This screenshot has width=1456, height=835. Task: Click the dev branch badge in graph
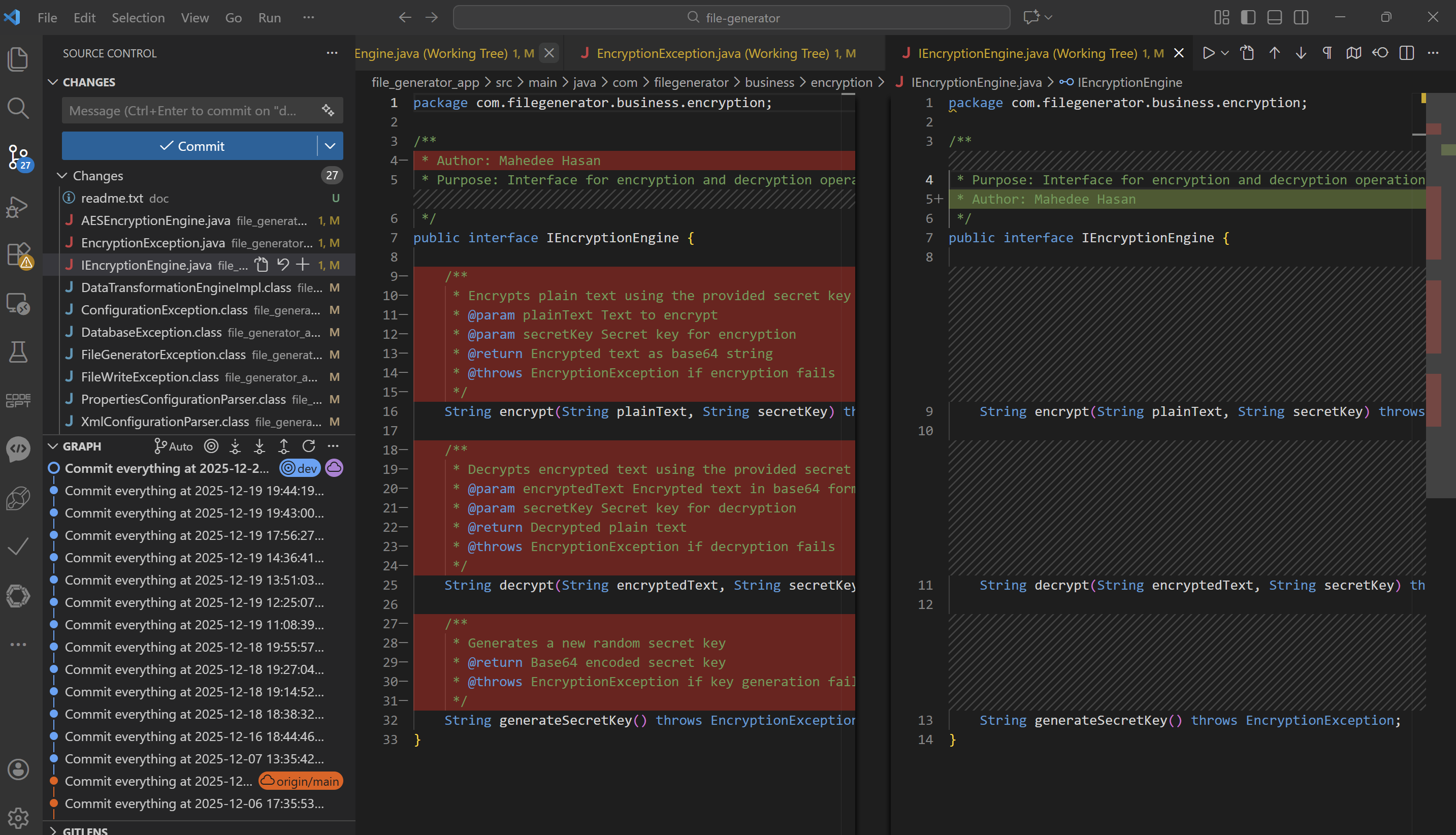(300, 468)
